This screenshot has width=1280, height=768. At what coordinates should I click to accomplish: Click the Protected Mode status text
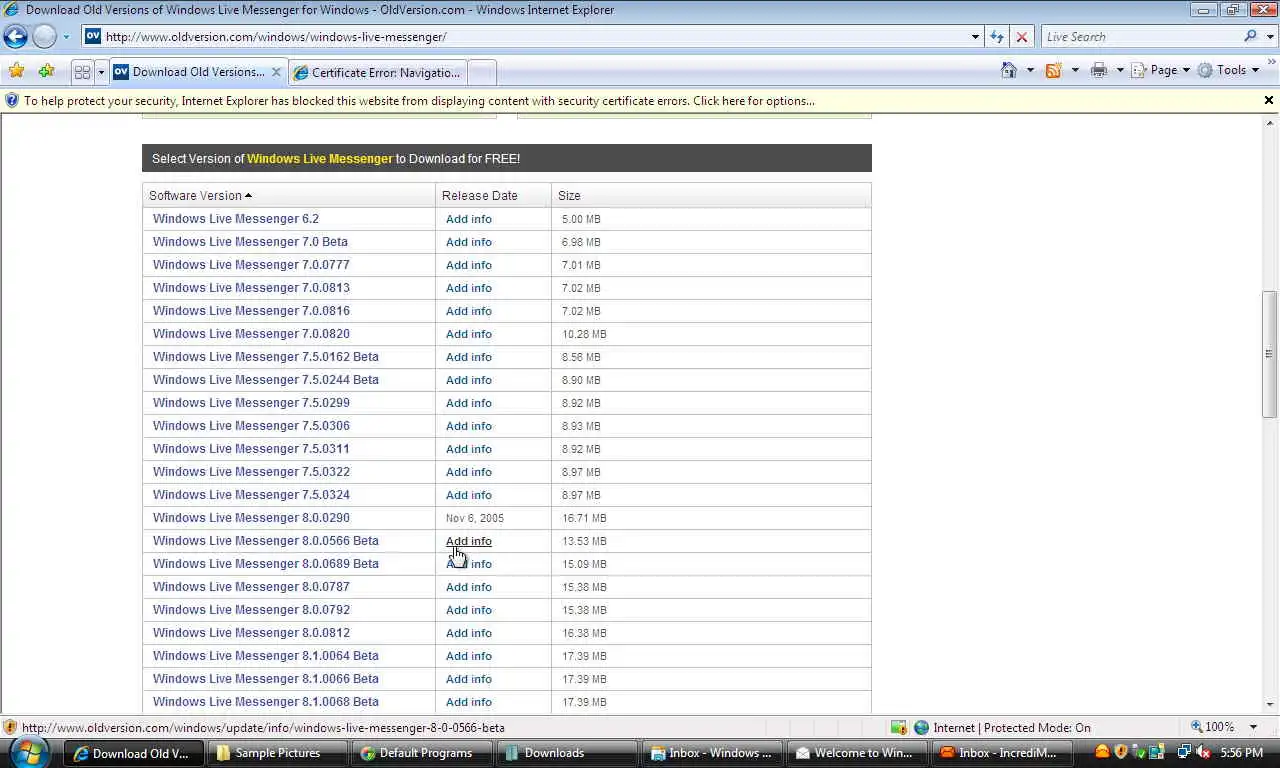pyautogui.click(x=1012, y=727)
